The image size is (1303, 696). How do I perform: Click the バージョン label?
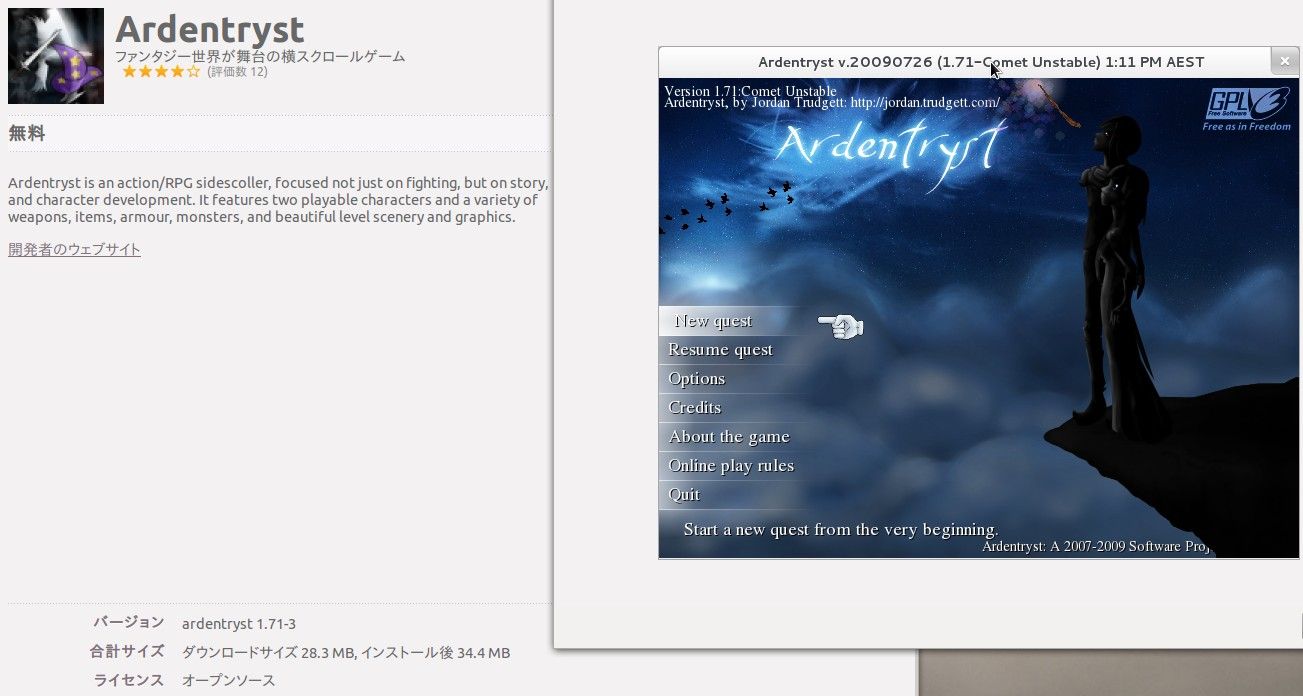129,622
